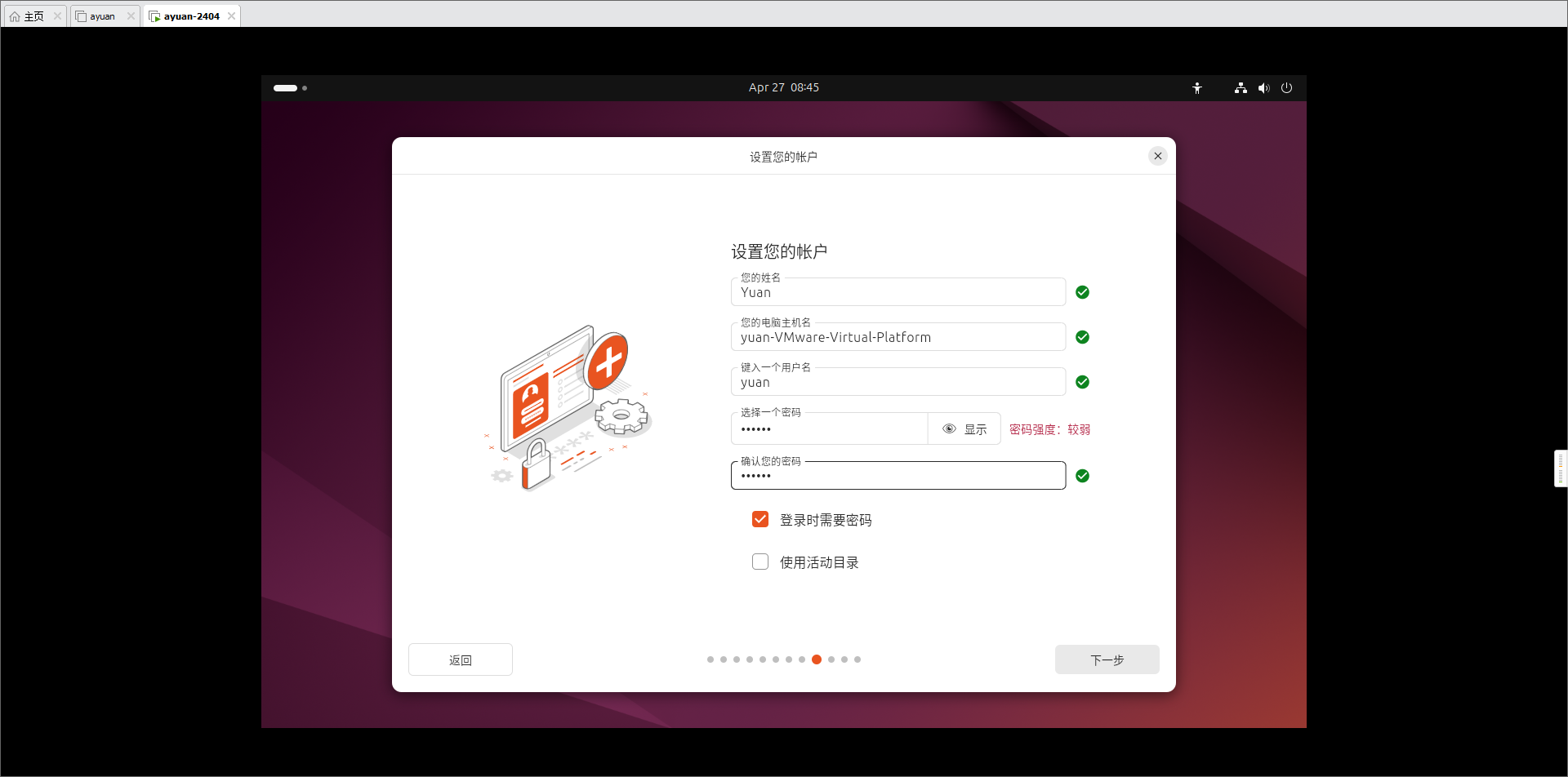Screen dimensions: 1568x777
Task: Close the account setup dialog
Action: tap(1157, 156)
